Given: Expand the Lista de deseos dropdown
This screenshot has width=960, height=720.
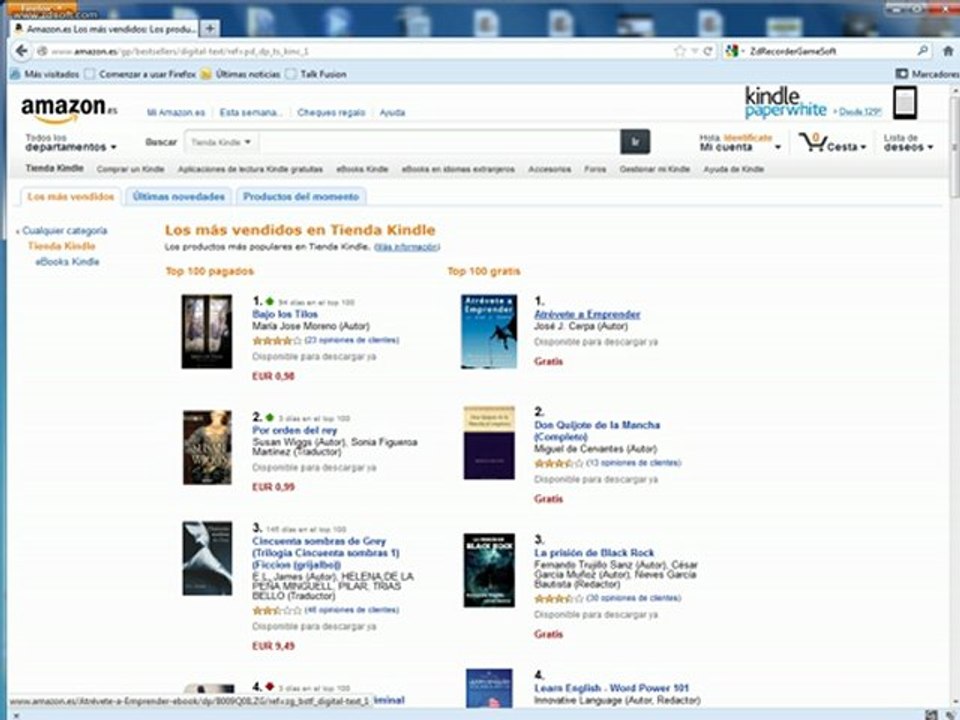Looking at the screenshot, I should [908, 143].
